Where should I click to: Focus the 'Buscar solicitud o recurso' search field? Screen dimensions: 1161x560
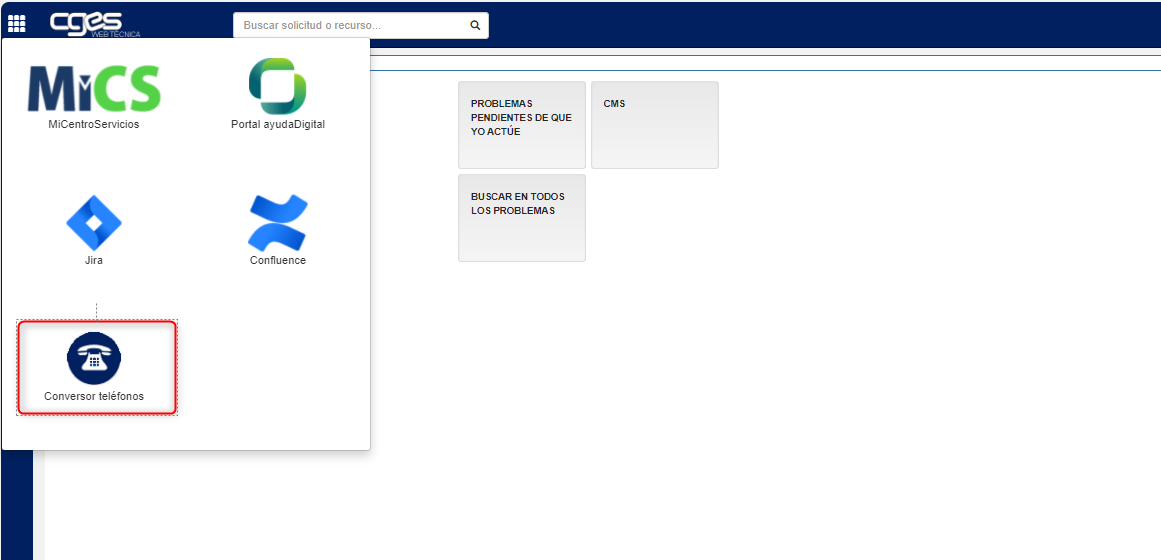(361, 25)
